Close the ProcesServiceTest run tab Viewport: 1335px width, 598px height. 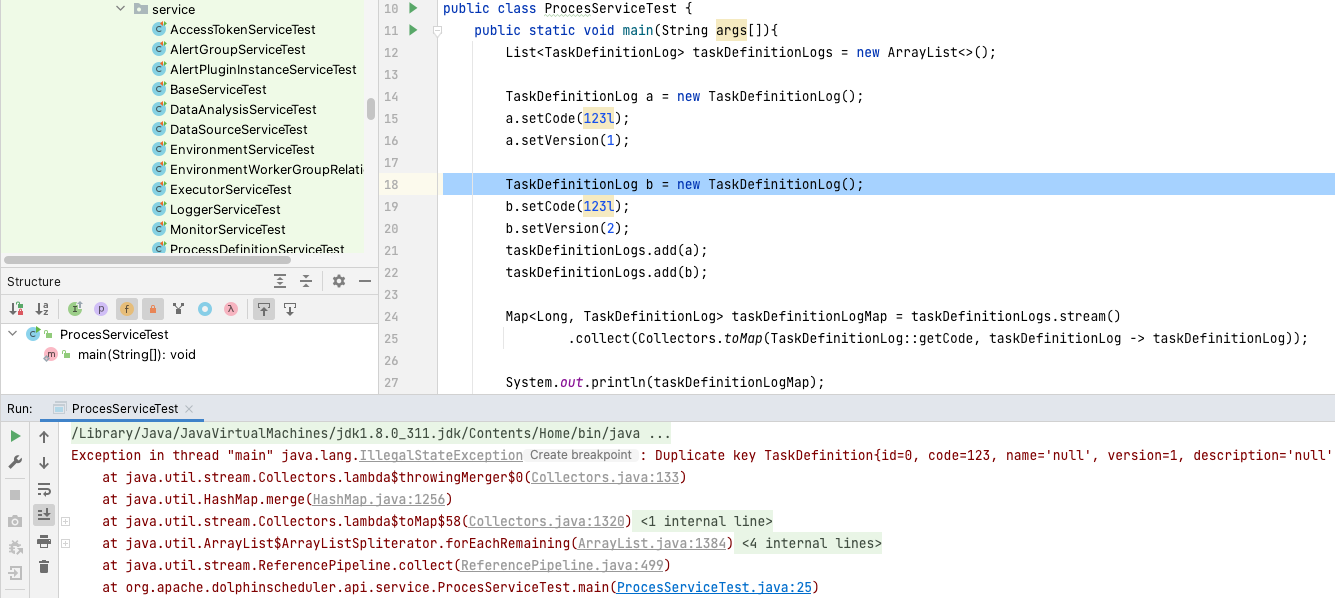[190, 409]
